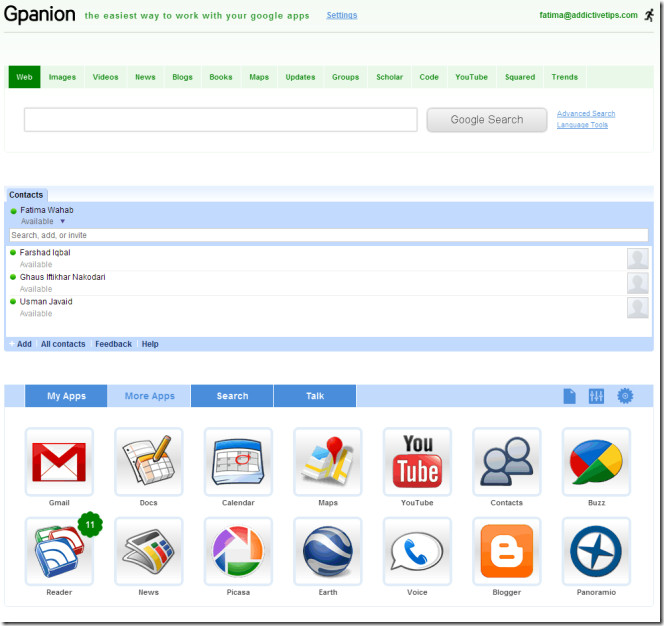Open the All contacts link
Viewport: 664px width, 626px height.
point(63,344)
